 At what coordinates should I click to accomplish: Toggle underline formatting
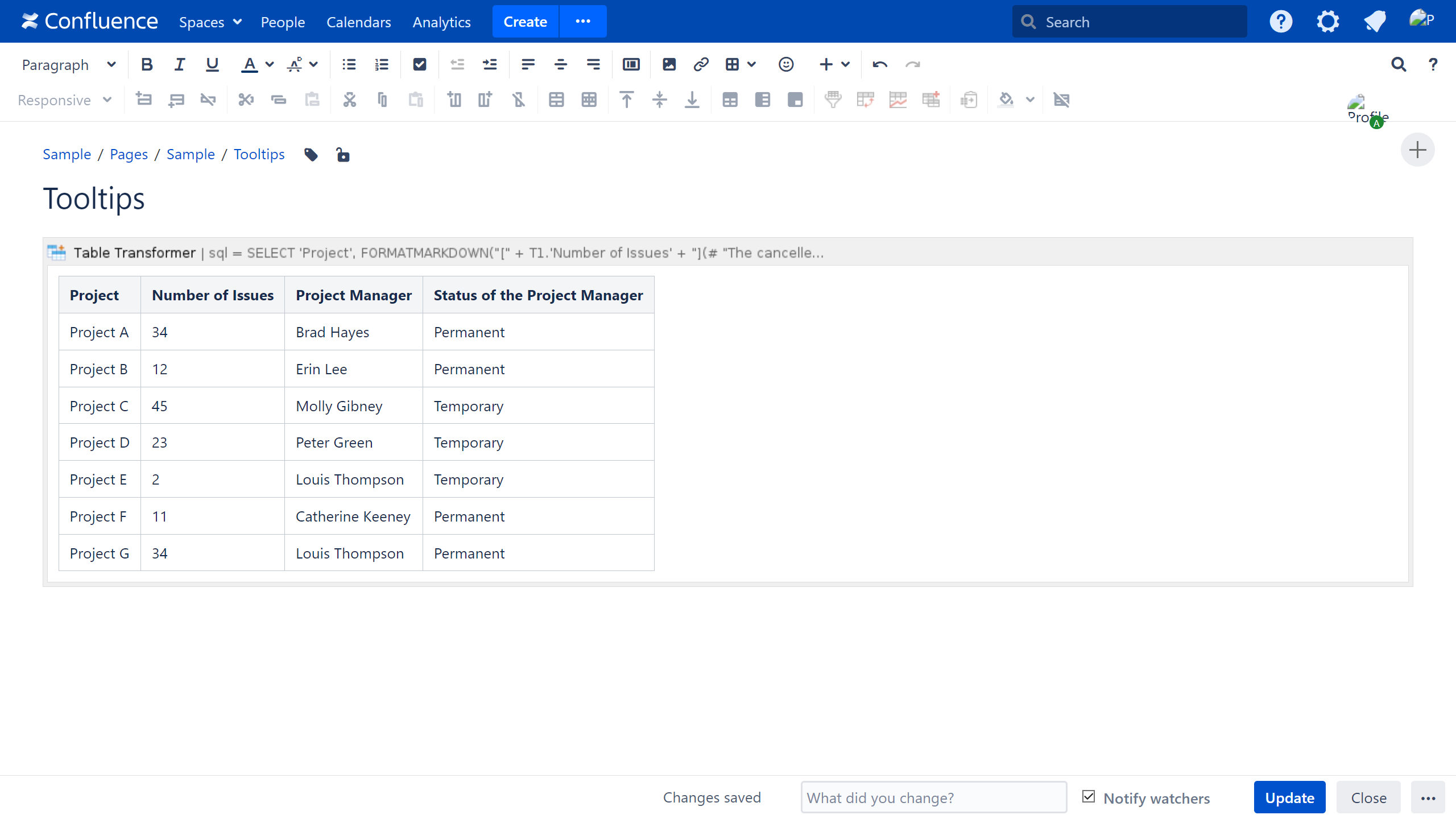212,65
